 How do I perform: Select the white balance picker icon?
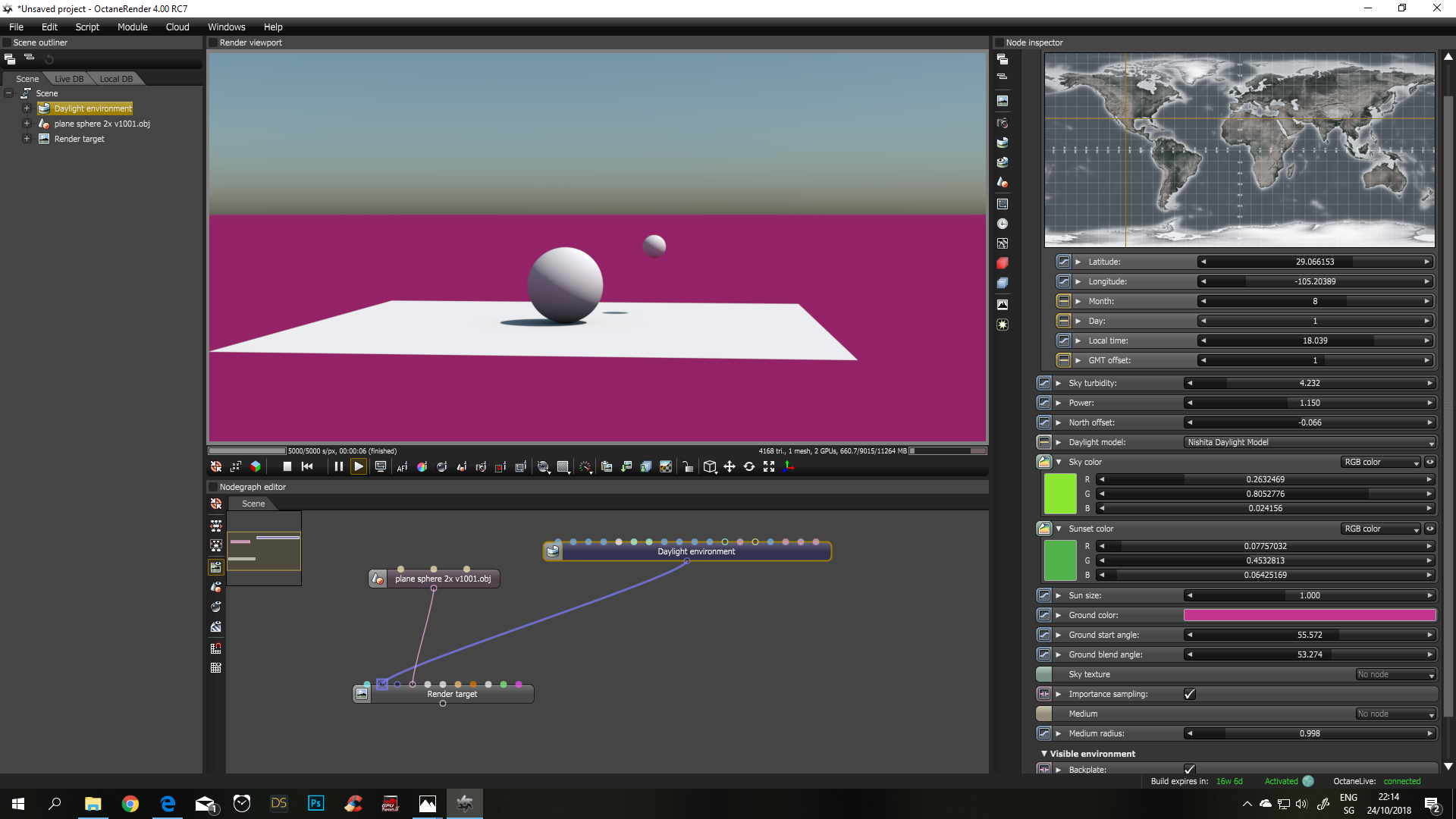pyautogui.click(x=422, y=467)
